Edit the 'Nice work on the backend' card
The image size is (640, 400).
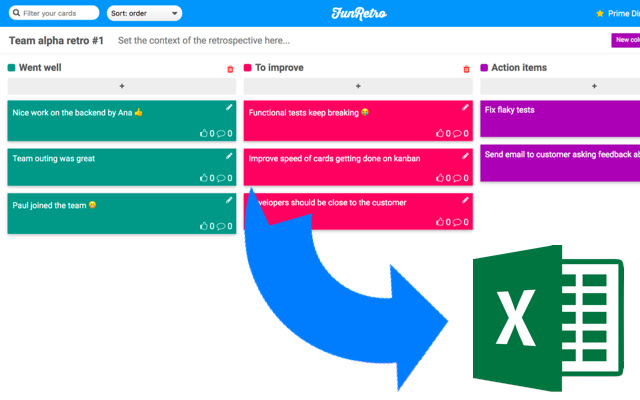pyautogui.click(x=229, y=107)
